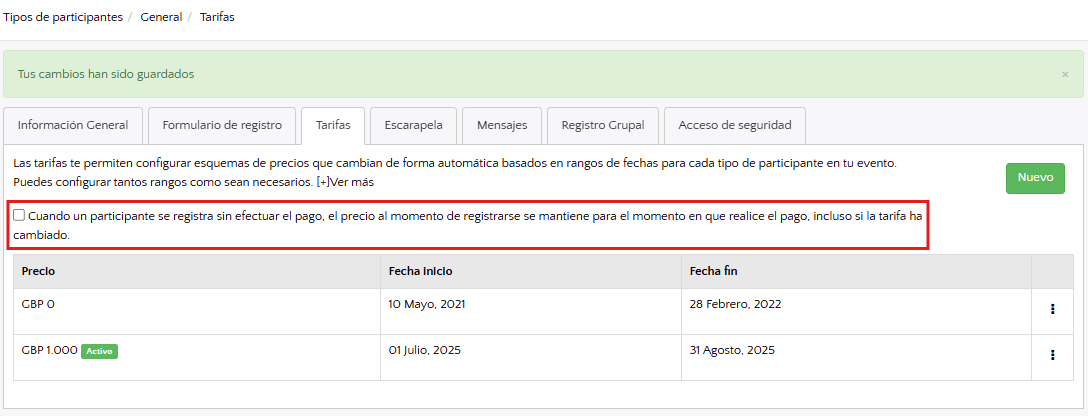Open the actions menu for GBP 0 tariff
Screen dimensions: 1088x416
tap(1052, 309)
